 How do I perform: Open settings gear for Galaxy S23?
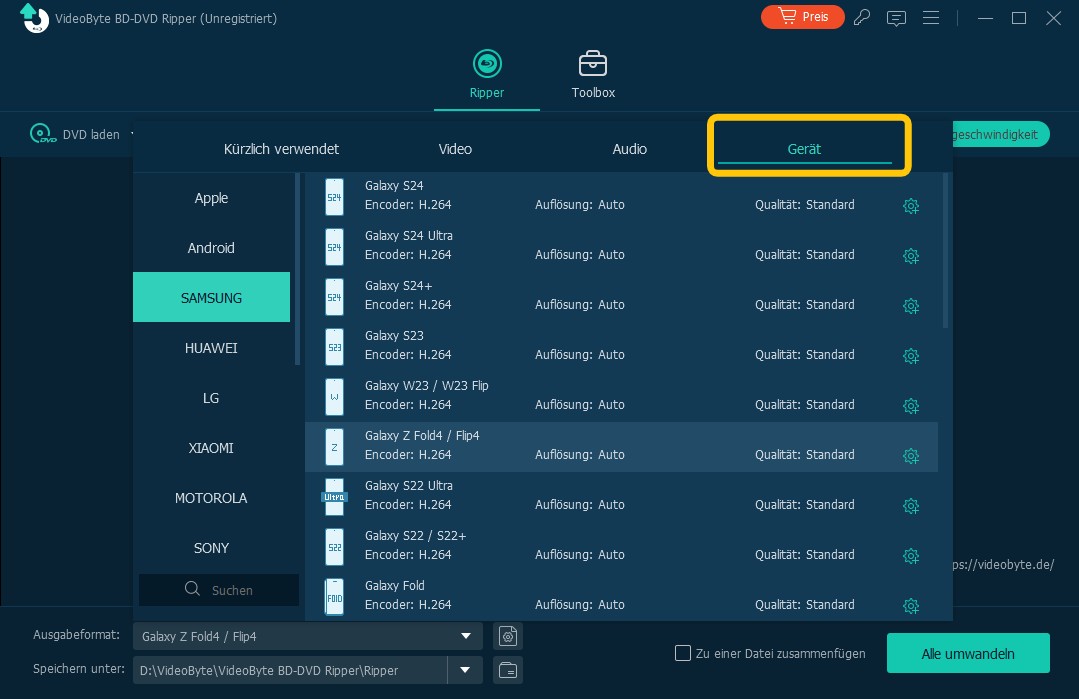point(910,356)
